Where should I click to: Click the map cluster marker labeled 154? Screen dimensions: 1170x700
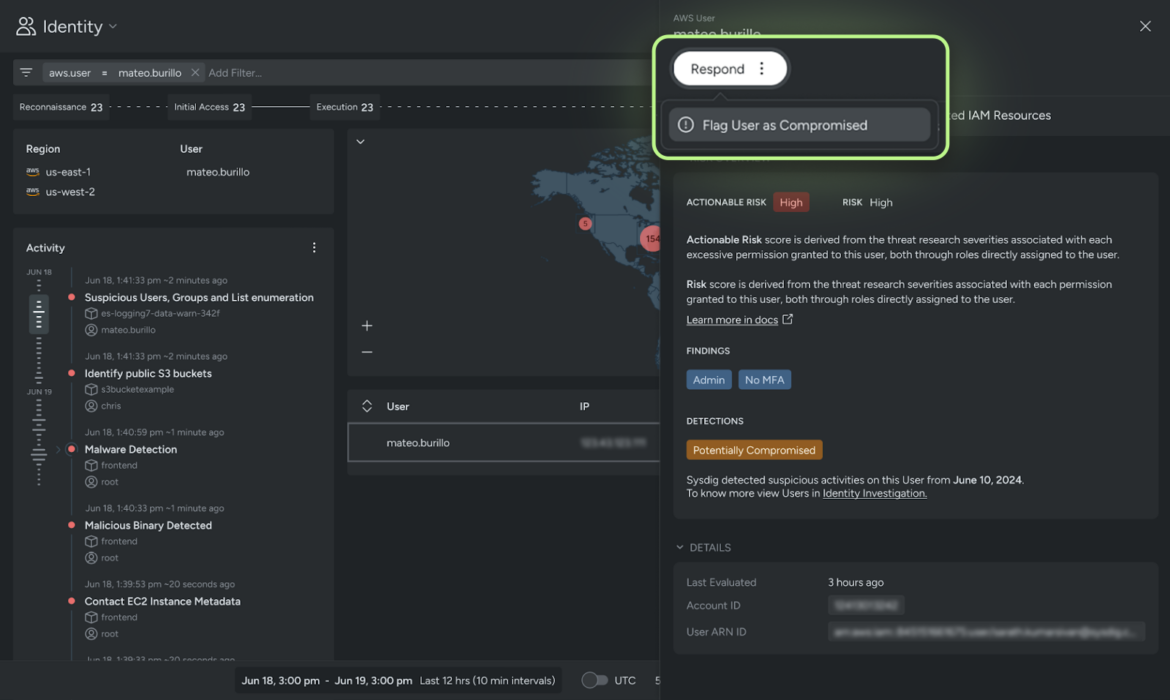[x=651, y=239]
